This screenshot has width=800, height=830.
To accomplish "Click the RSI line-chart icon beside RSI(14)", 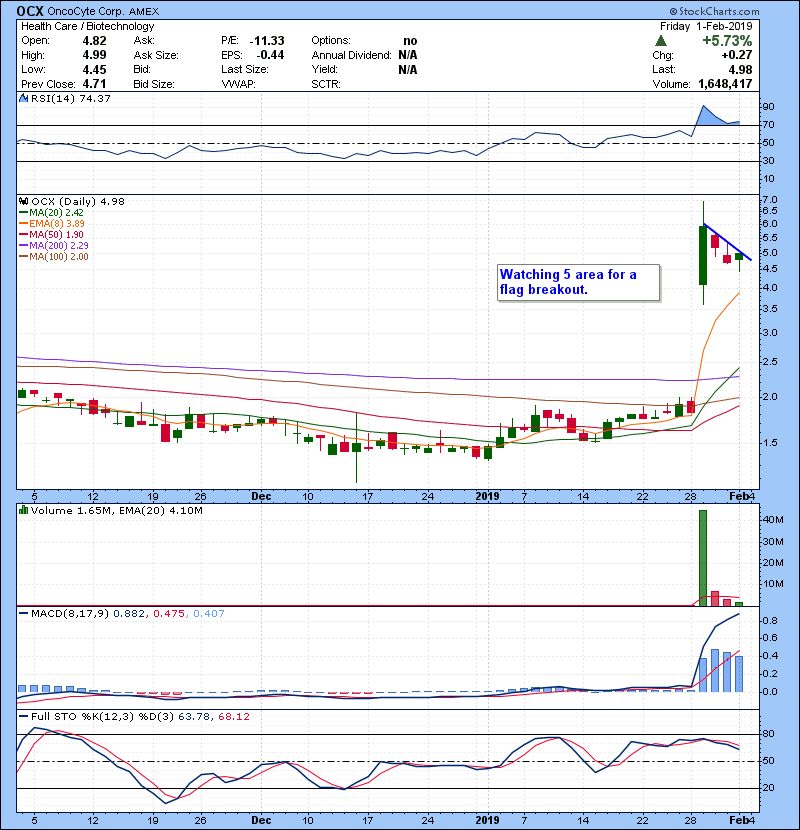I will pos(23,98).
